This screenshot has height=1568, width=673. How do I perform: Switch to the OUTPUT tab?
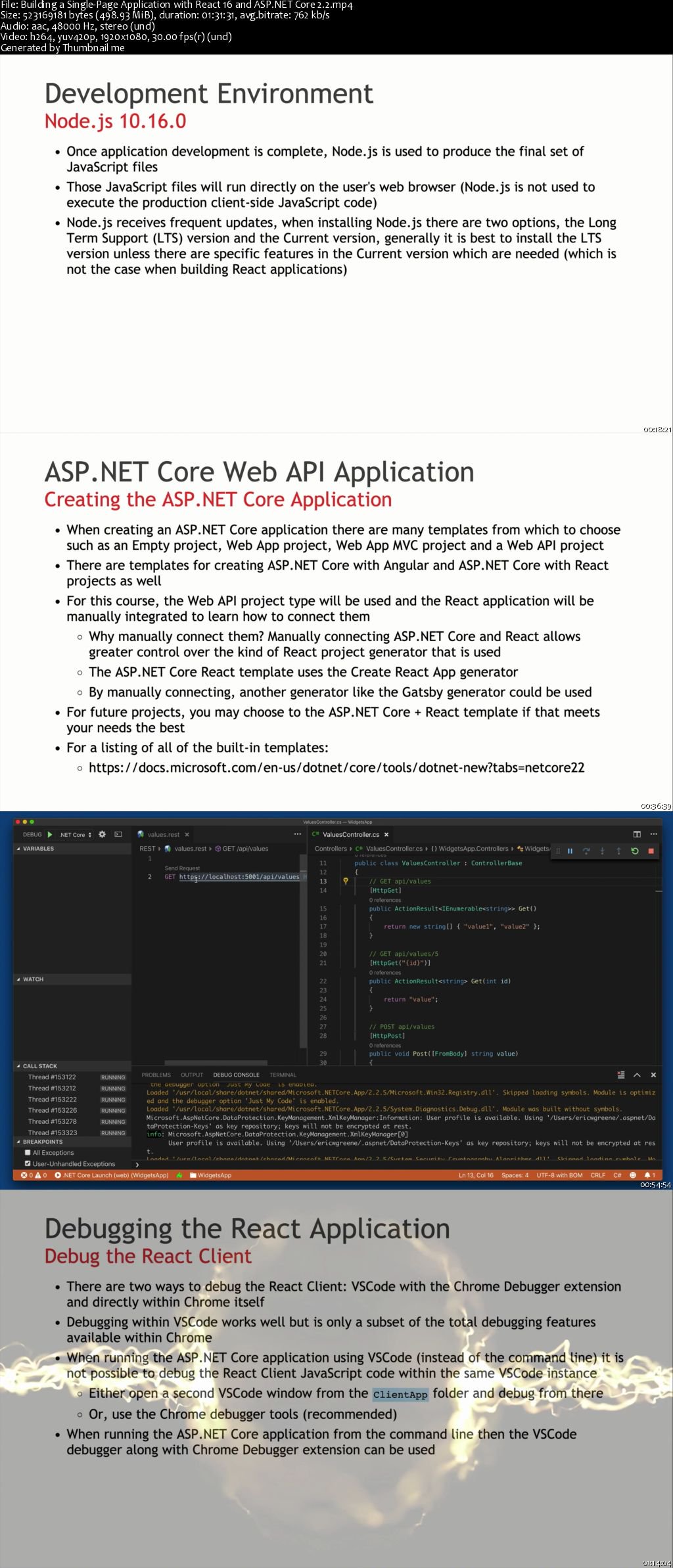point(192,1075)
